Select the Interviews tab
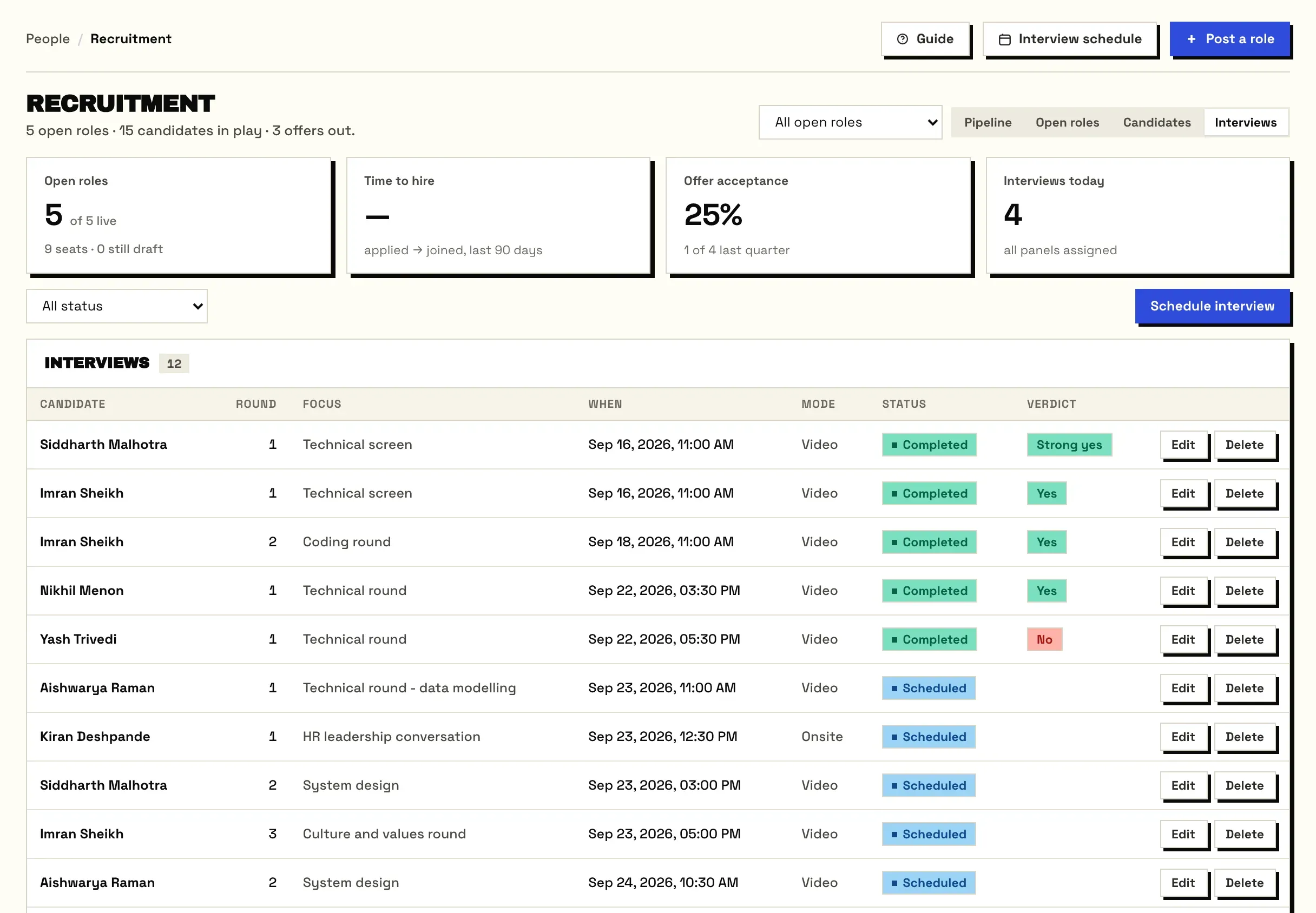 click(1245, 122)
